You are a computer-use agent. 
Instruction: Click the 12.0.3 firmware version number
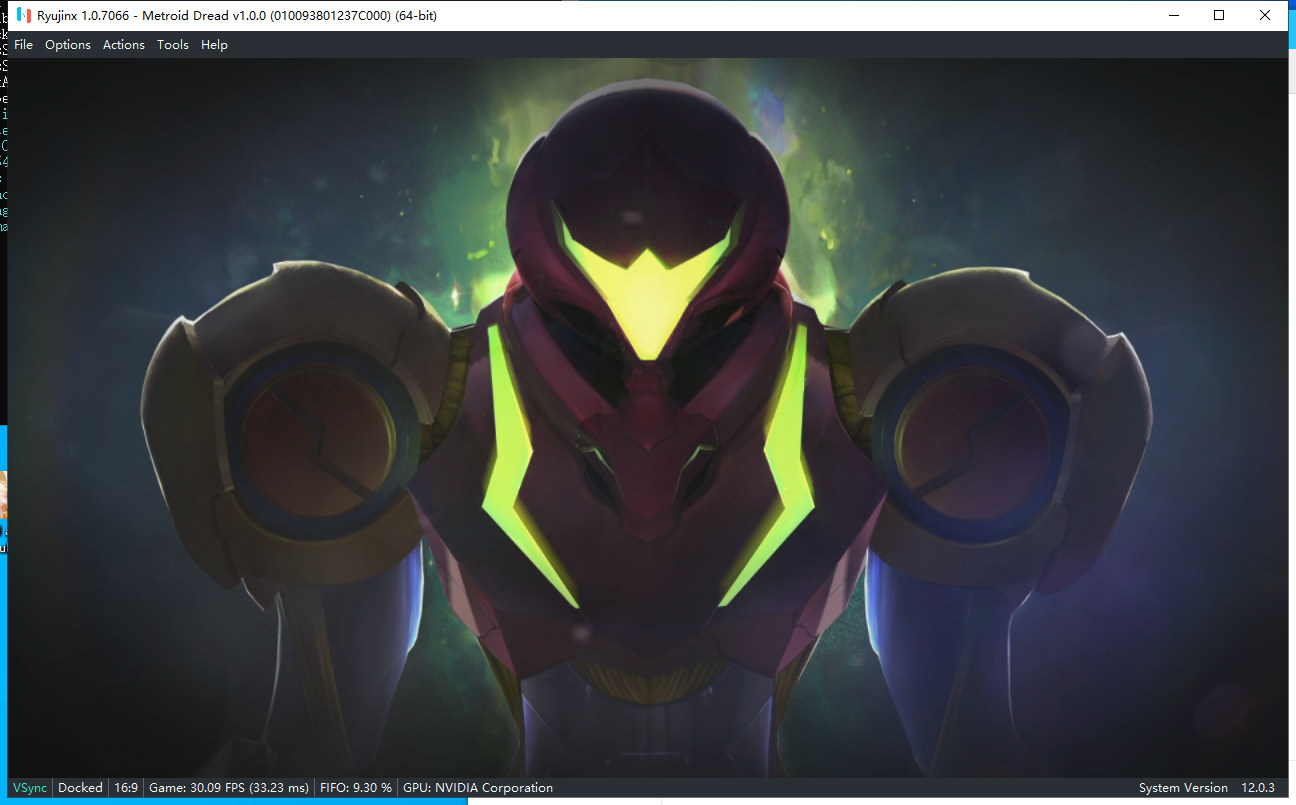tap(1258, 788)
